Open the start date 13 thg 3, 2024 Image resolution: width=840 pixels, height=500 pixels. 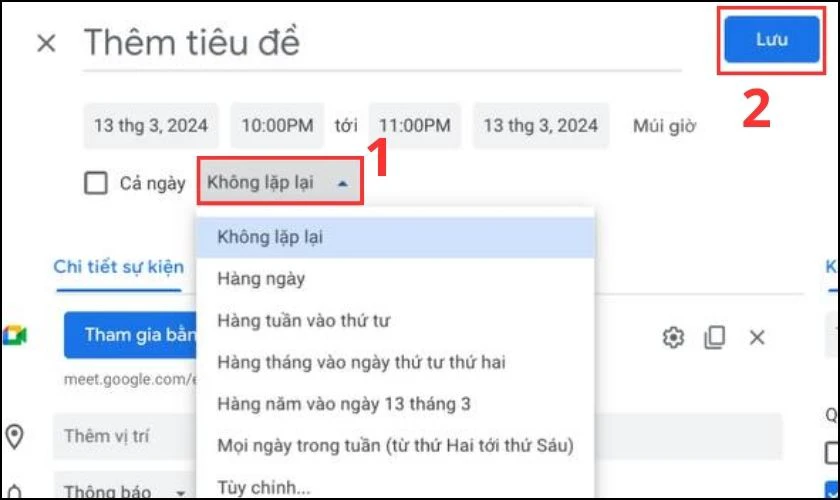pos(151,125)
